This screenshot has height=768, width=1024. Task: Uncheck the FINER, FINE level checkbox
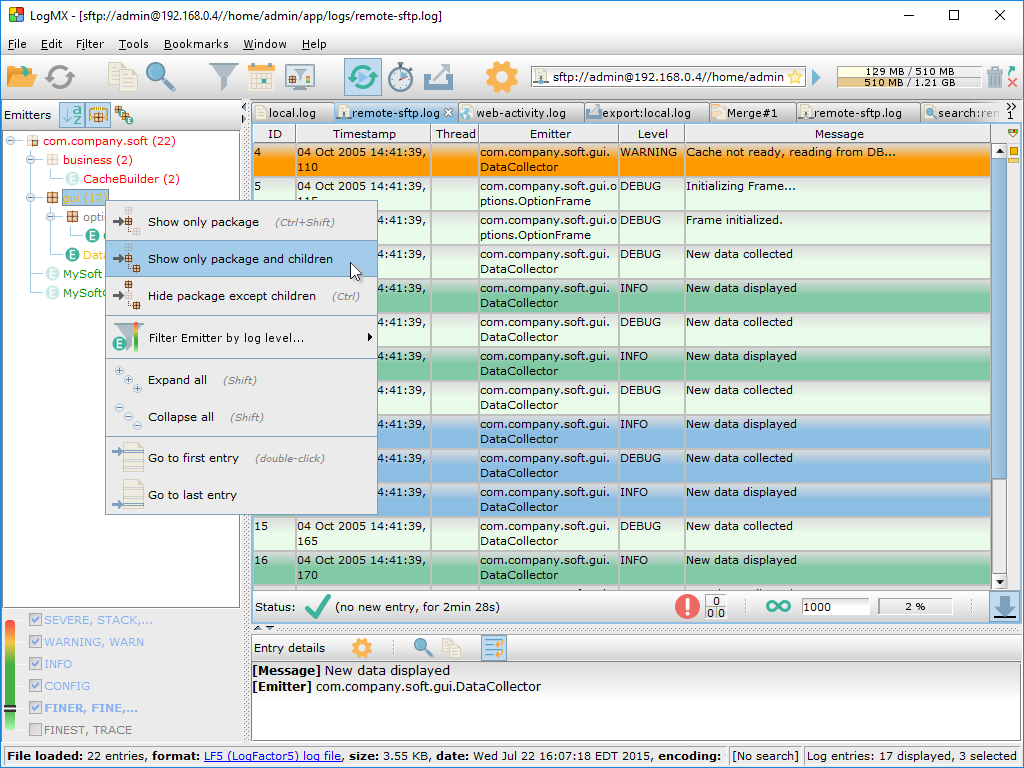point(35,708)
